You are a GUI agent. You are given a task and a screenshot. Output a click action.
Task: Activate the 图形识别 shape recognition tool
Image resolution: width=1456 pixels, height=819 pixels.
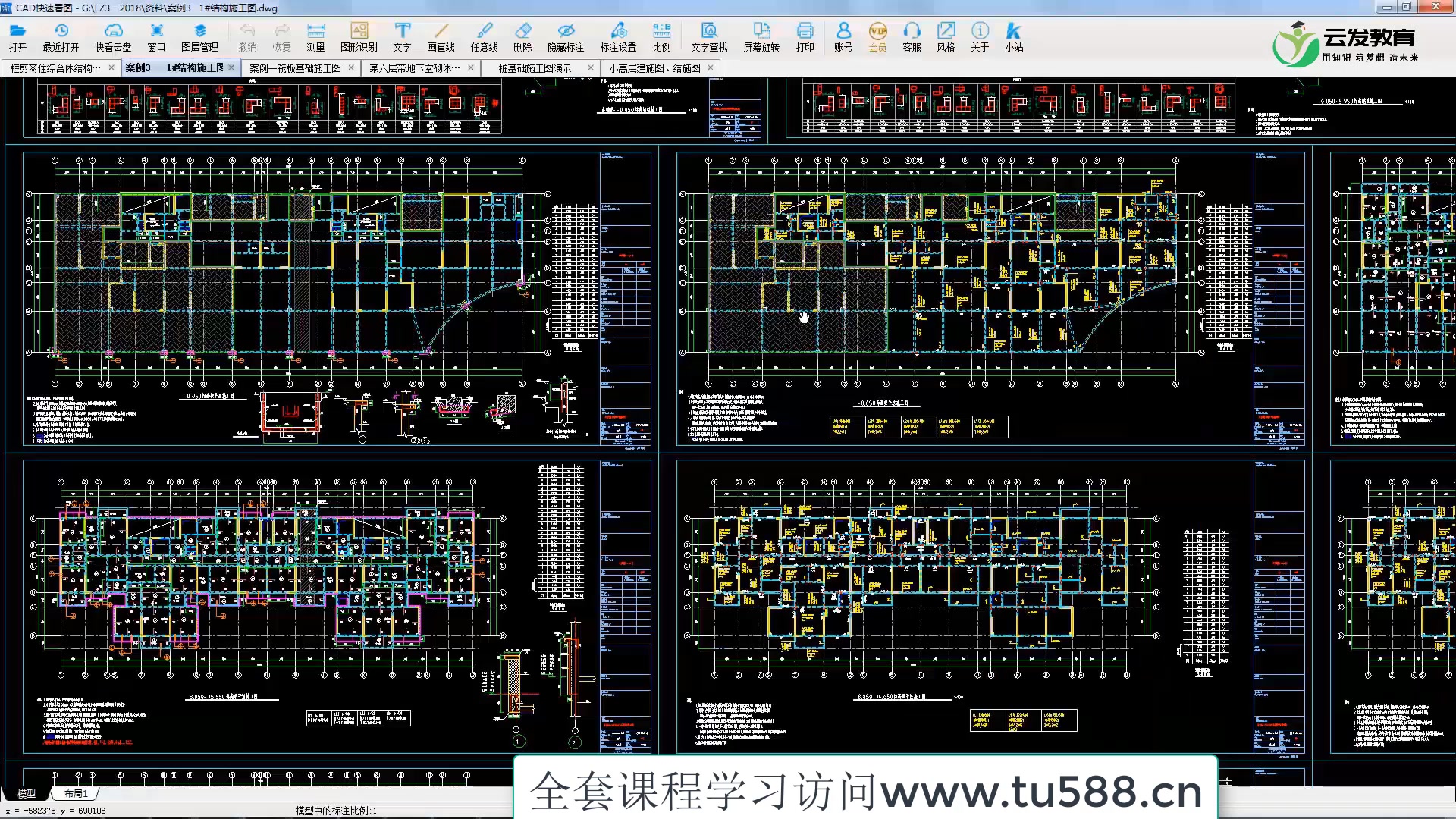pos(359,34)
